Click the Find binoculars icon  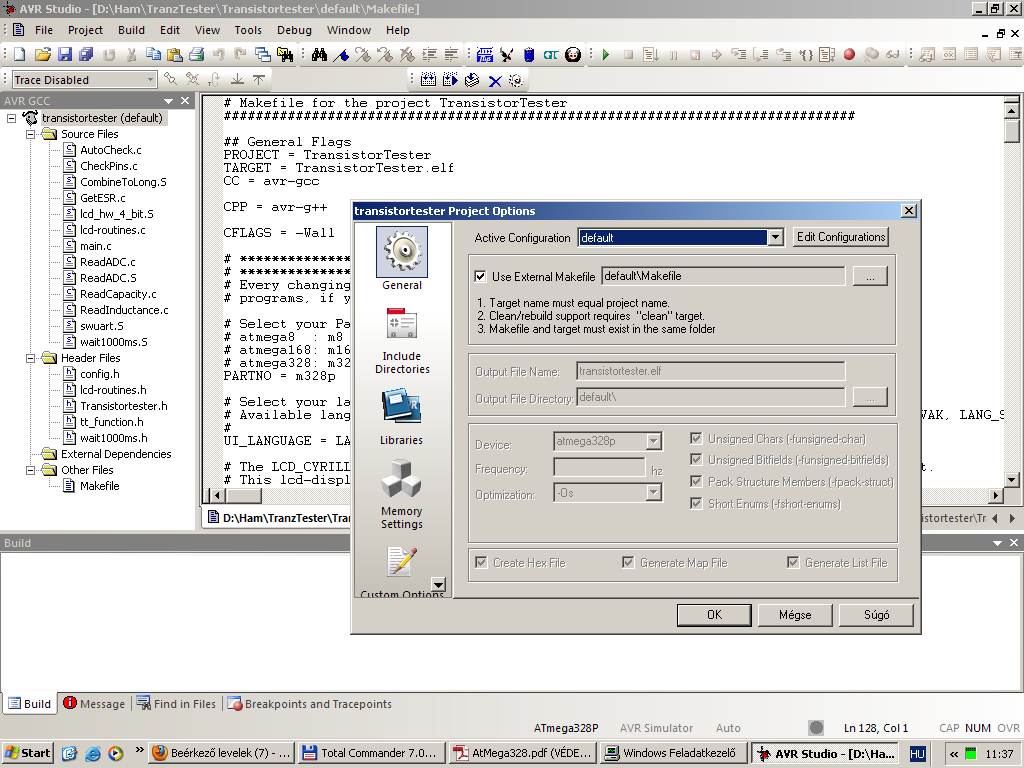click(319, 55)
